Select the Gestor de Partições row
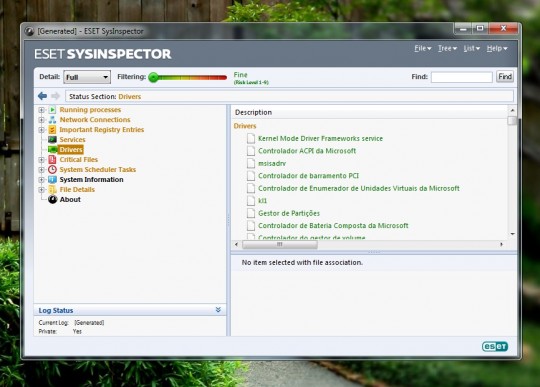 (x=289, y=213)
